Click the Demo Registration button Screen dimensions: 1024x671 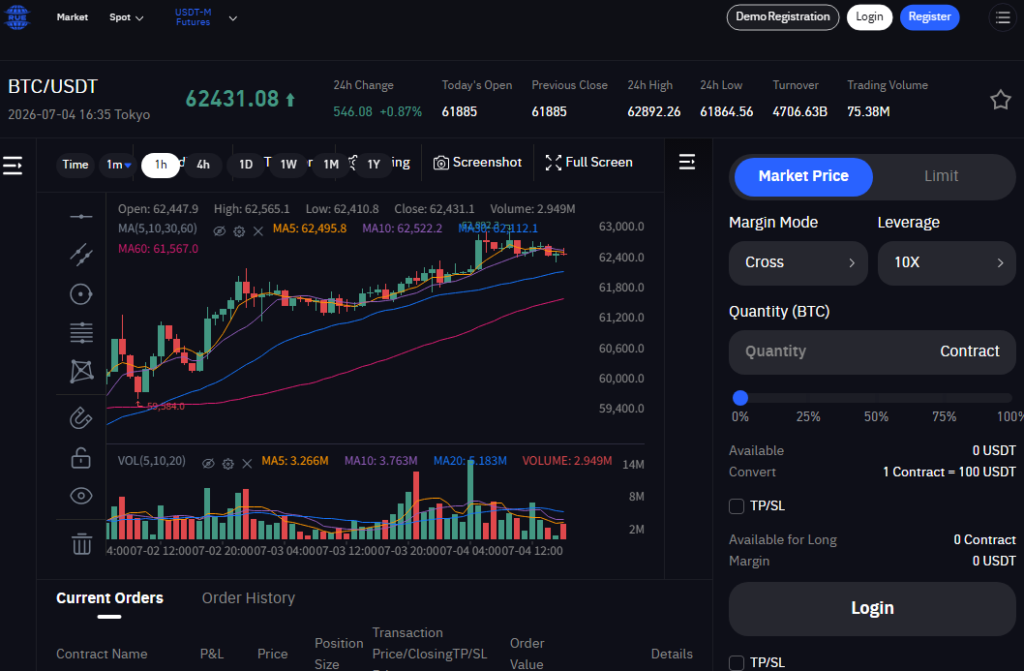[782, 18]
